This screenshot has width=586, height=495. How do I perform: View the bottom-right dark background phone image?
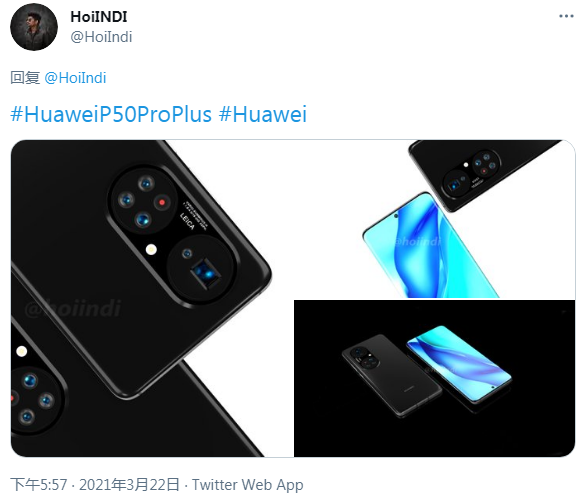[435, 378]
